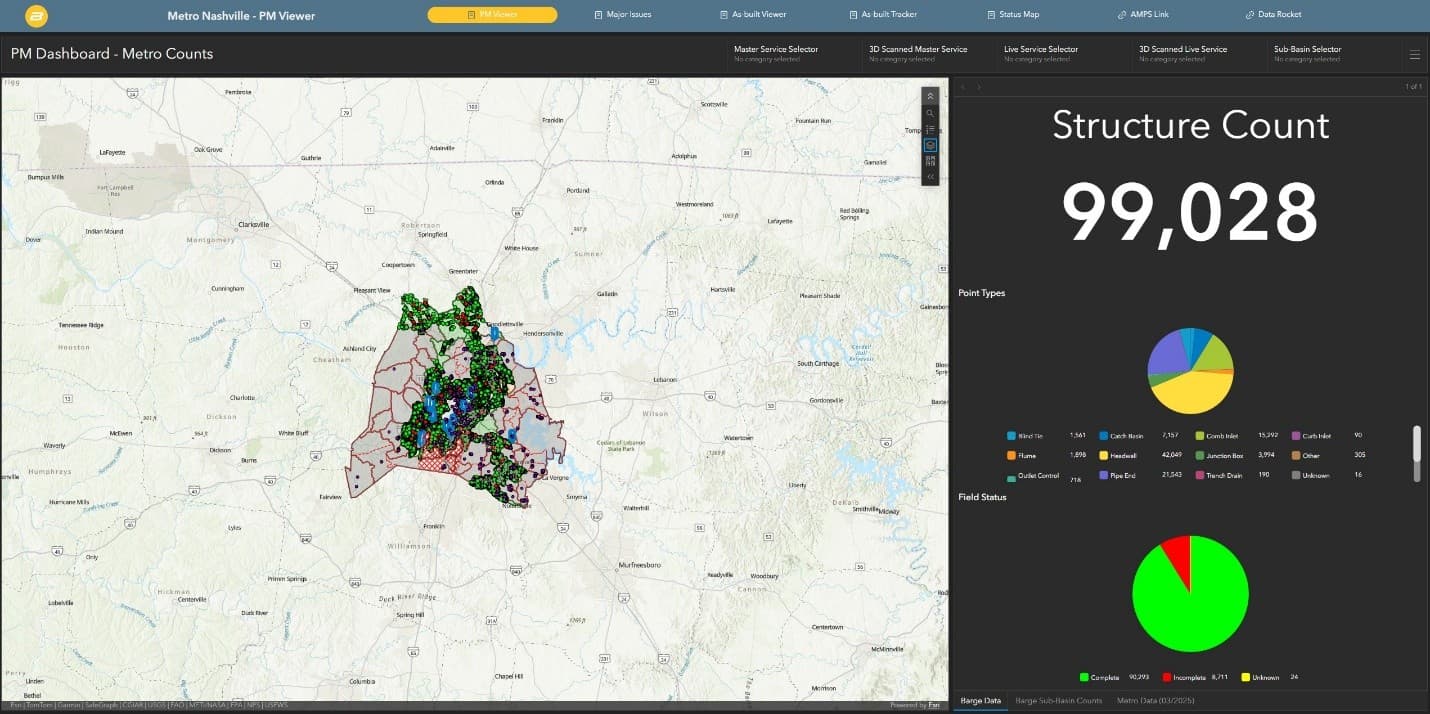Image resolution: width=1430 pixels, height=714 pixels.
Task: Click the Point Types section label
Action: [x=982, y=293]
